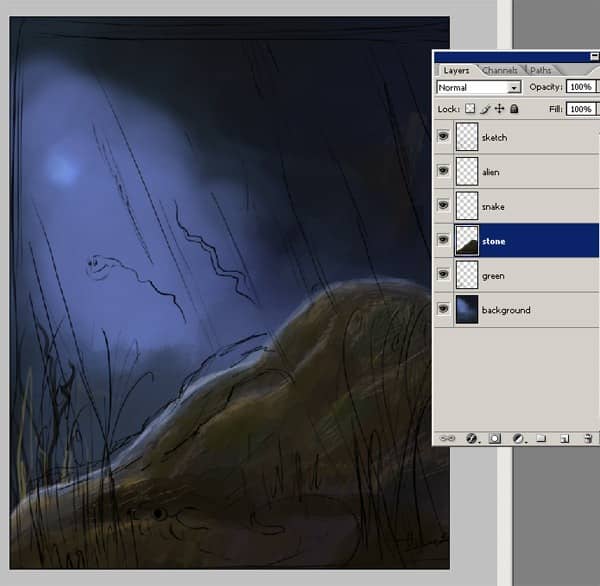The image size is (600, 586).
Task: Switch to the Paths tab
Action: (x=540, y=70)
